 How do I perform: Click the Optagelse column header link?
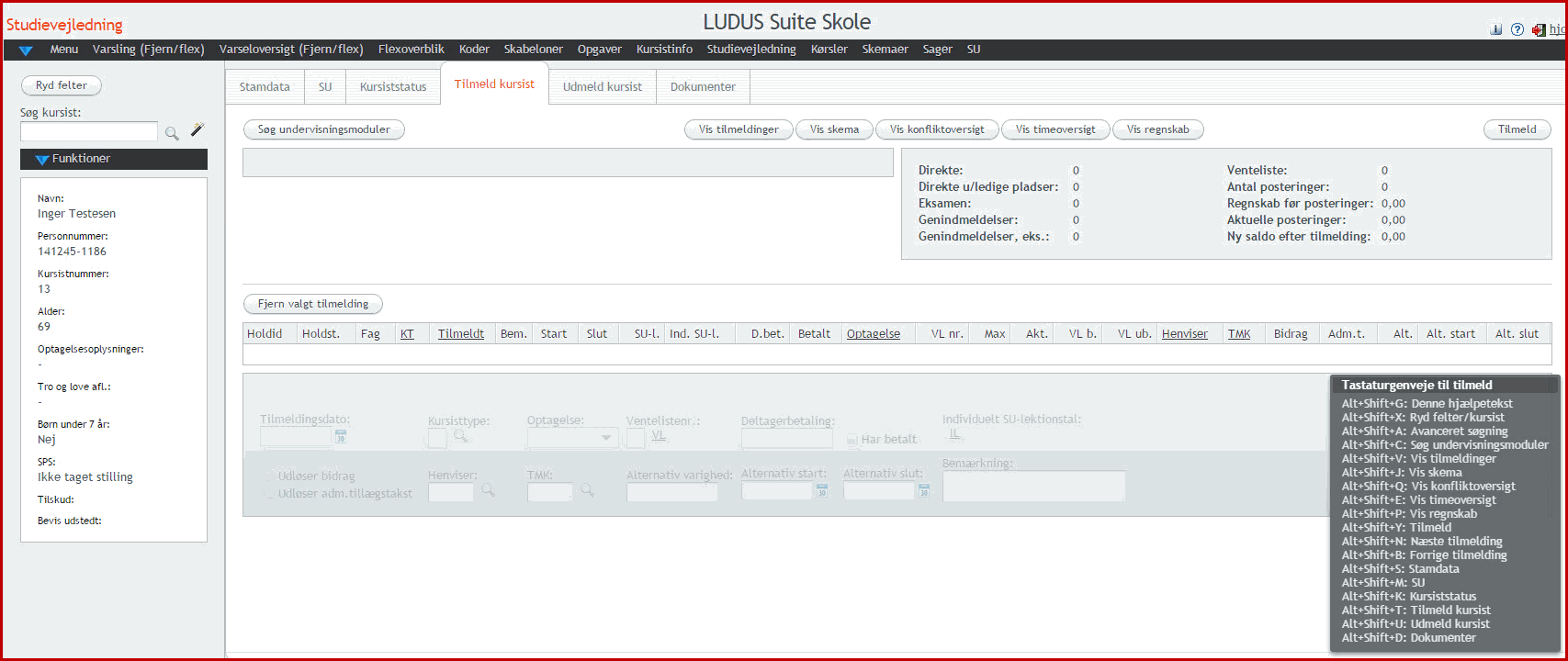click(874, 334)
